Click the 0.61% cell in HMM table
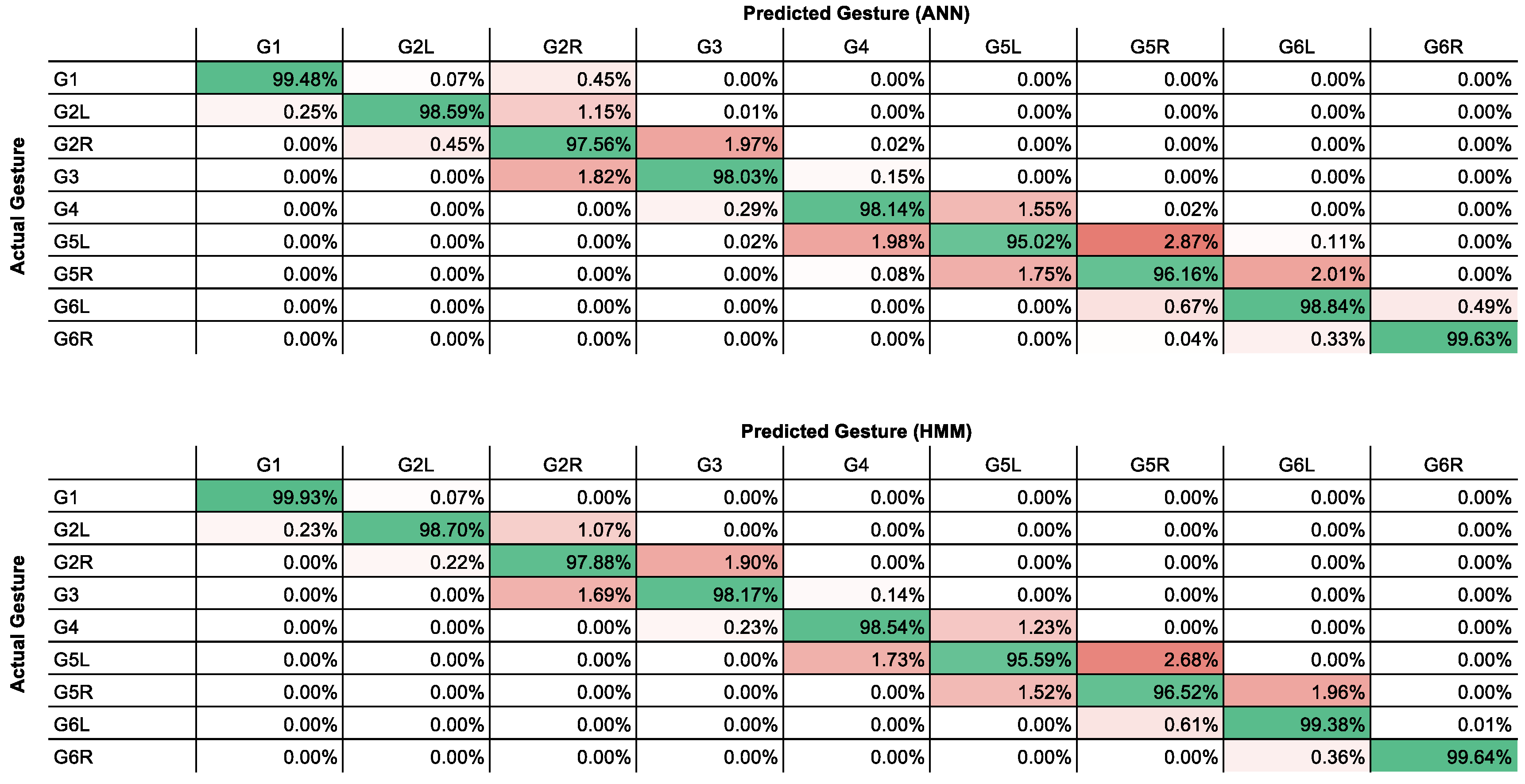This screenshot has height=784, width=1525. 1150,724
